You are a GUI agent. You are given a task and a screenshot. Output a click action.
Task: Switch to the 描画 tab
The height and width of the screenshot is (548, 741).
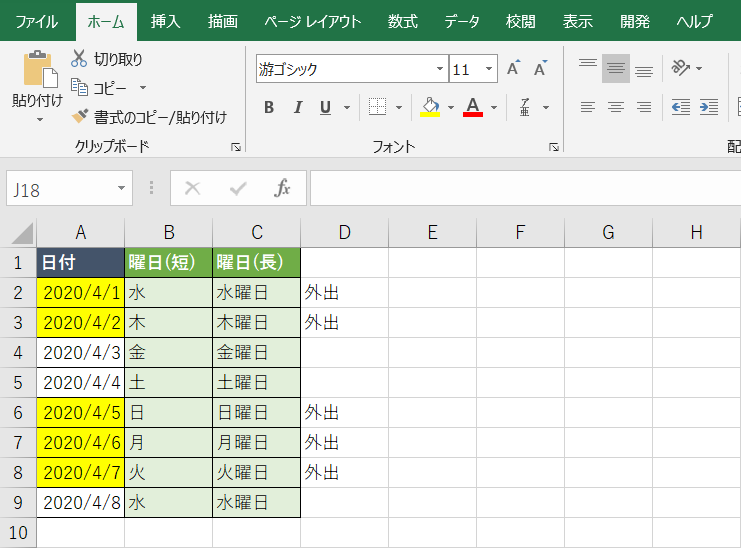[x=223, y=22]
